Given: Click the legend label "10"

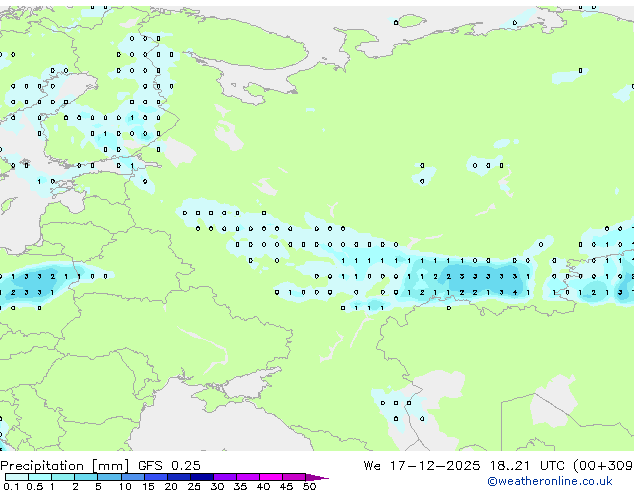Looking at the screenshot, I should 125,486.
